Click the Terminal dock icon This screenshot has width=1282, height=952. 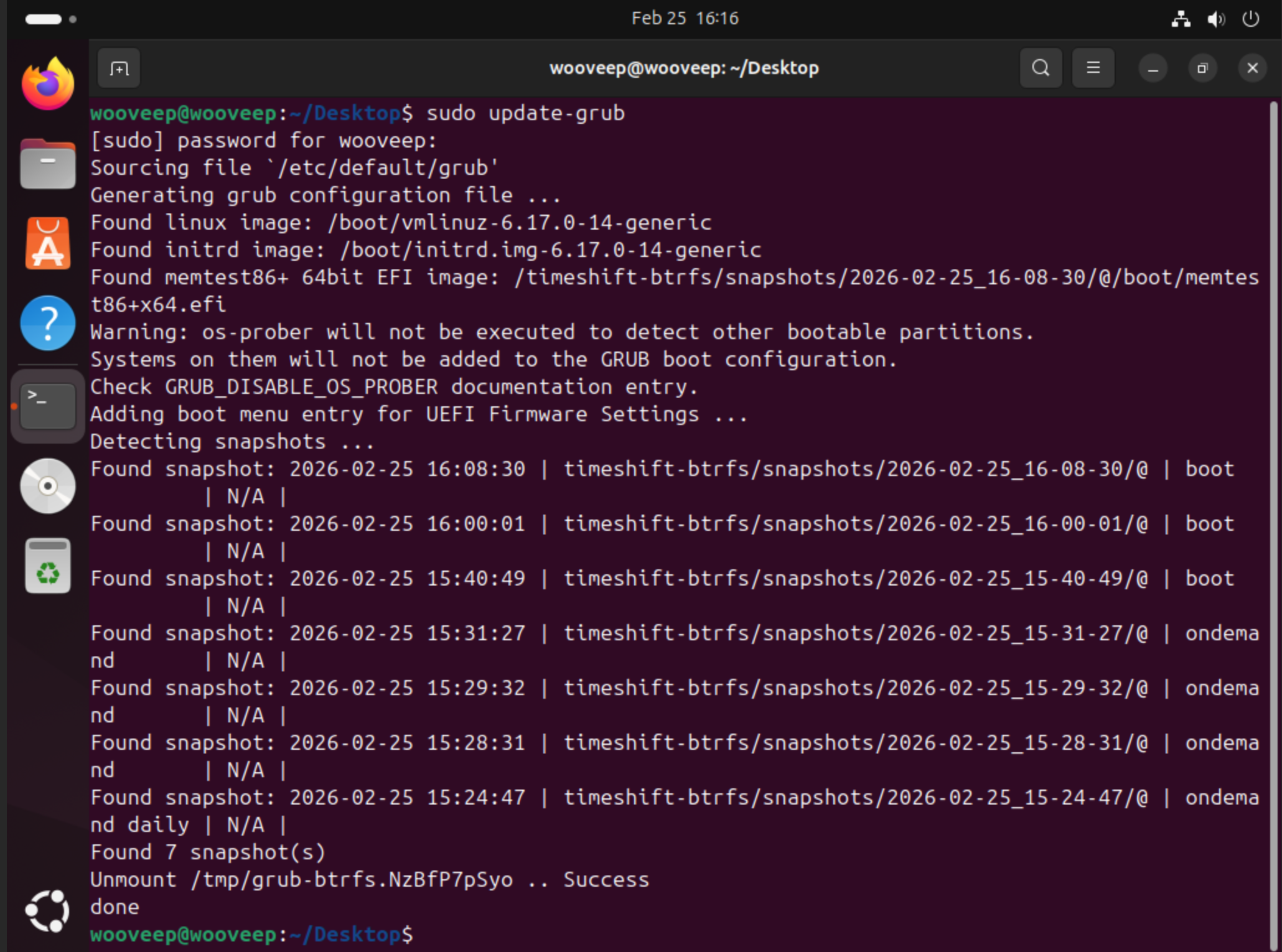tap(48, 406)
